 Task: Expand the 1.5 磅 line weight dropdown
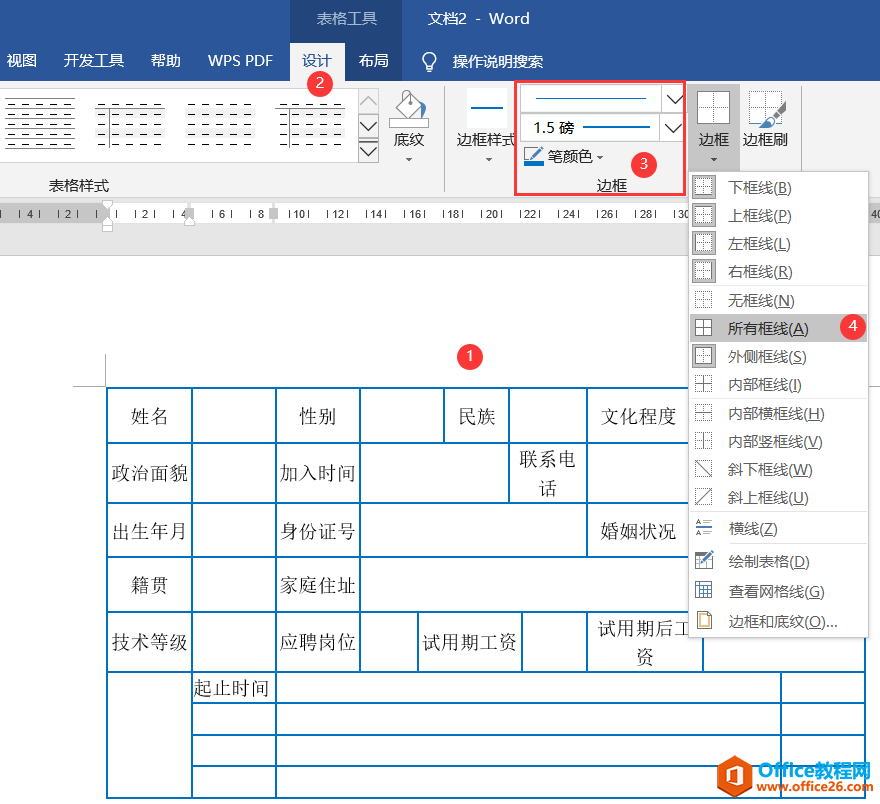pos(672,128)
